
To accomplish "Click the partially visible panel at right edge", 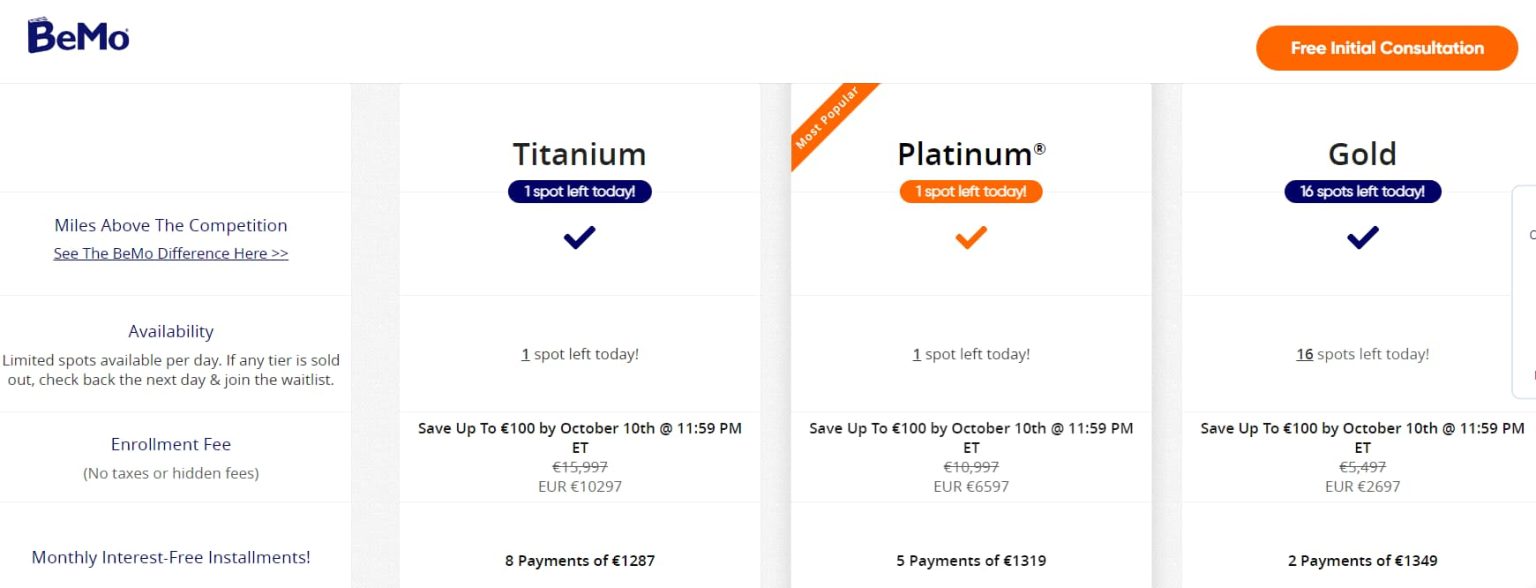I will click(1524, 292).
